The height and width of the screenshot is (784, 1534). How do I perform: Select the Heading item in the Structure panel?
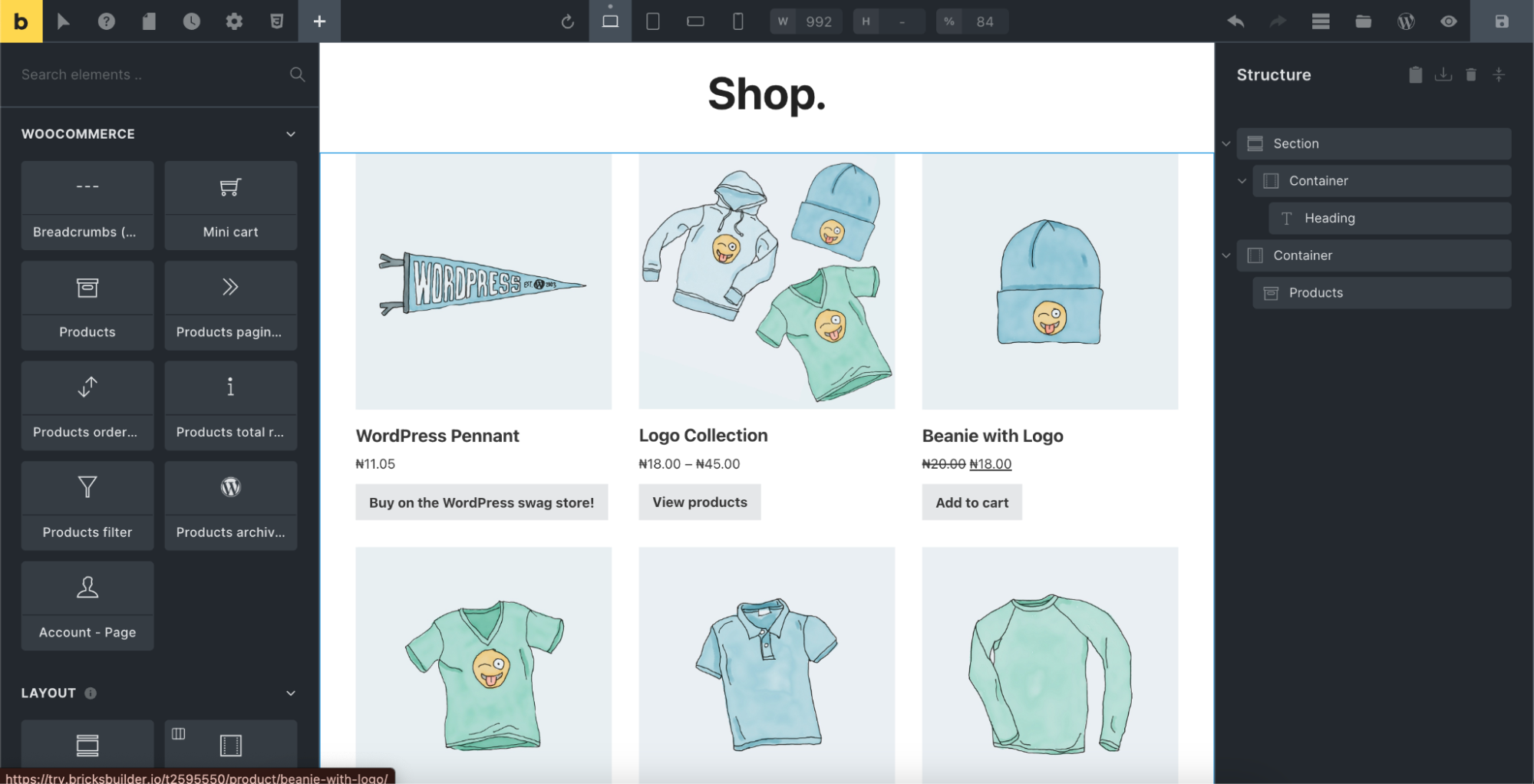(x=1390, y=218)
